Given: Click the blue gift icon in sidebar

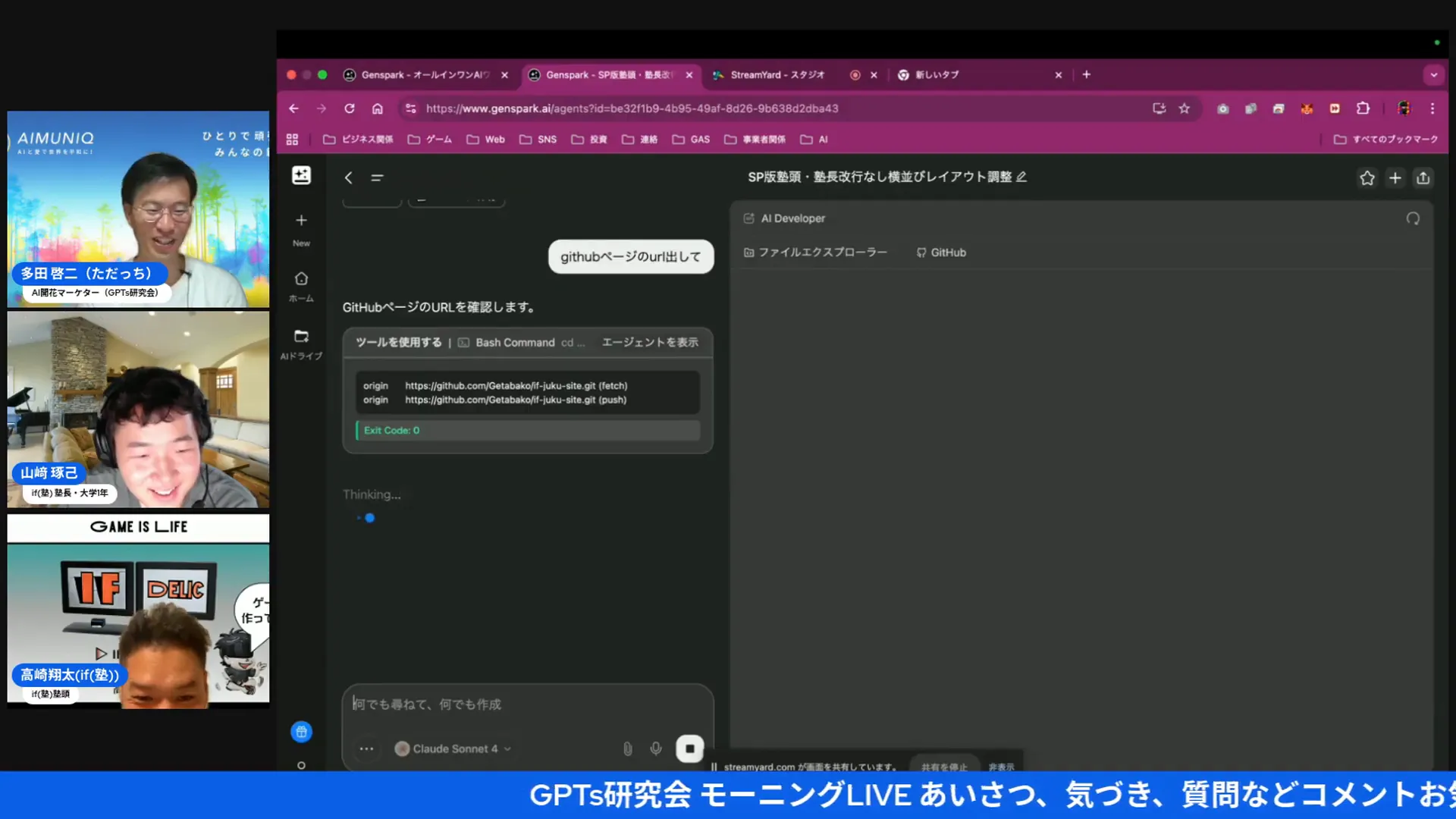Looking at the screenshot, I should (x=301, y=732).
